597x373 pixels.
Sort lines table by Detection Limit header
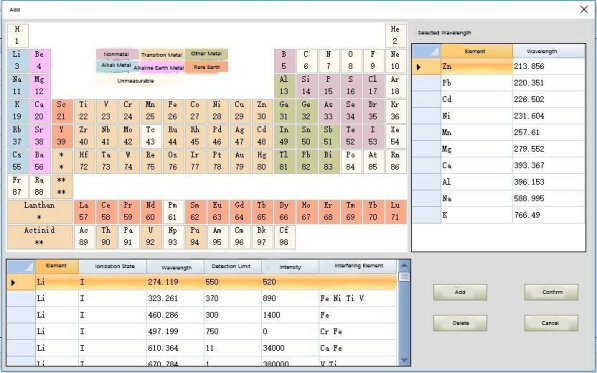233,266
